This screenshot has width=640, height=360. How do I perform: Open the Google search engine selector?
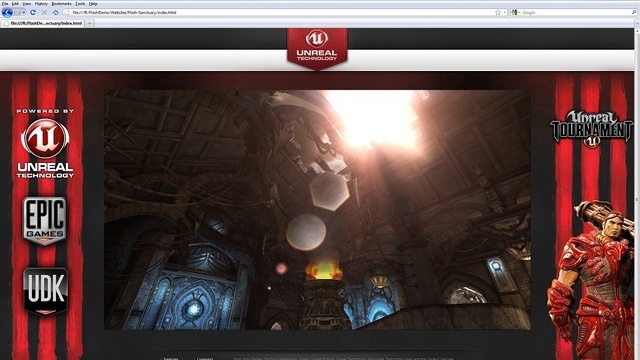tap(515, 13)
